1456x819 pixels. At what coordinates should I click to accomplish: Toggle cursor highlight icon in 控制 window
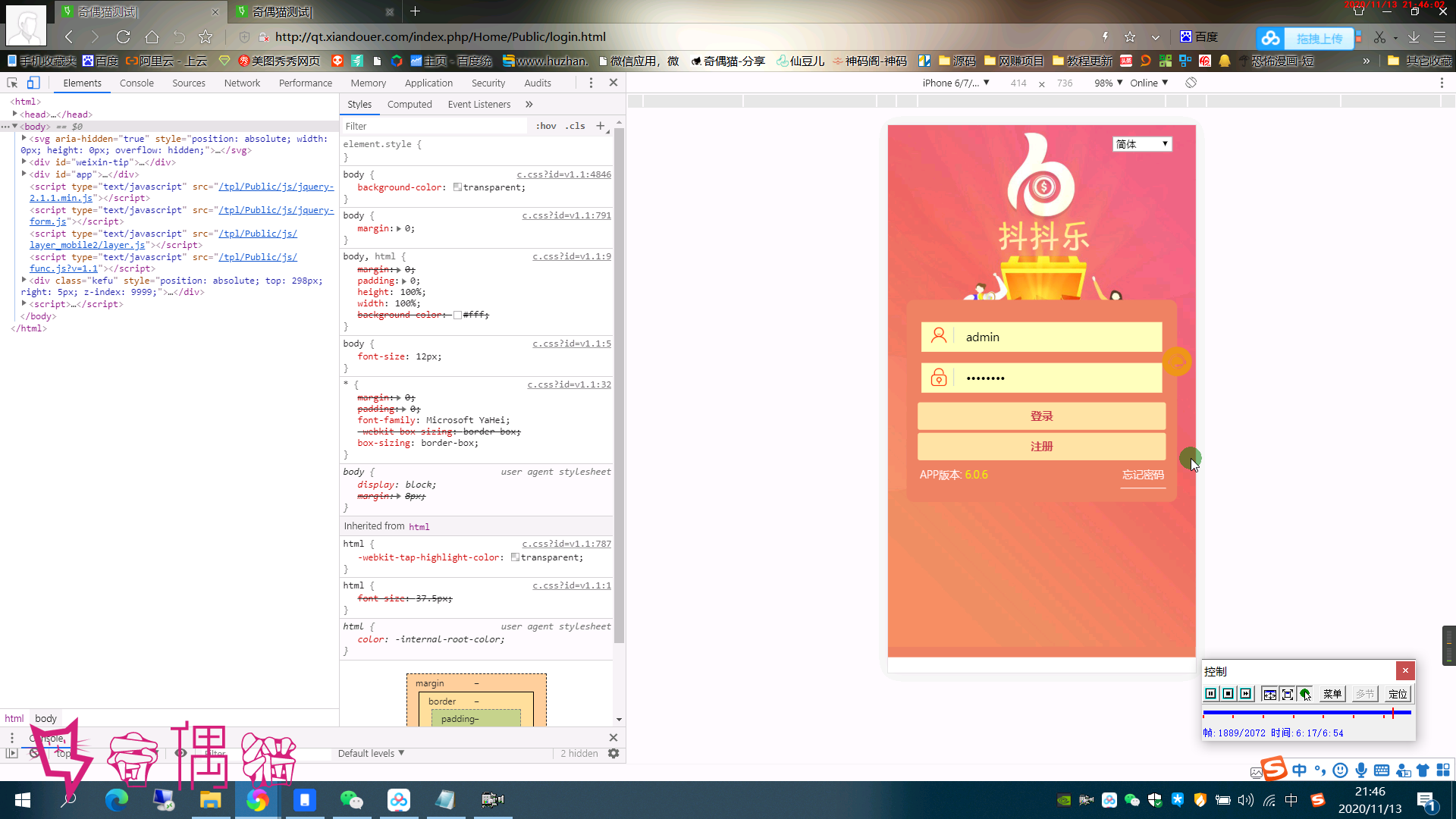(1305, 694)
